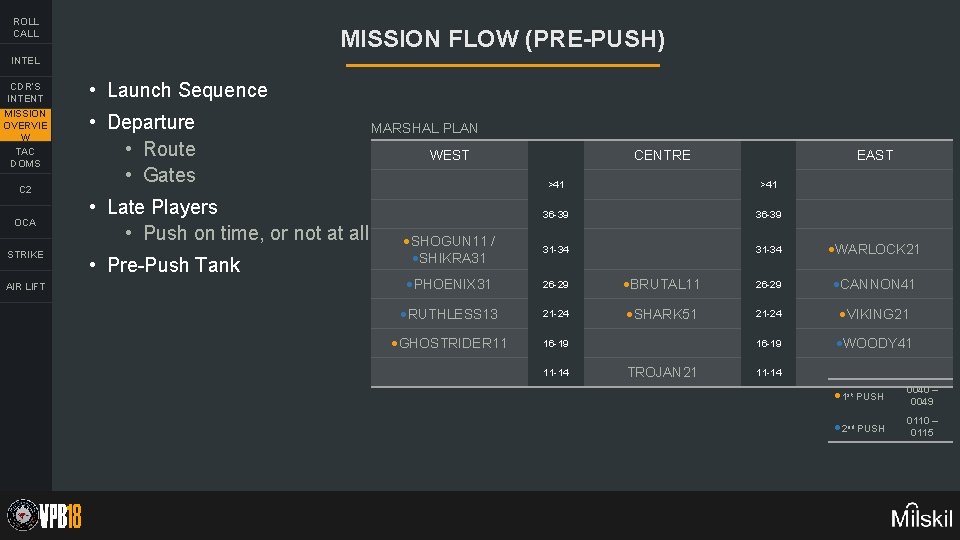Select the CENTRE column header
Viewport: 960px width, 540px height.
click(662, 155)
